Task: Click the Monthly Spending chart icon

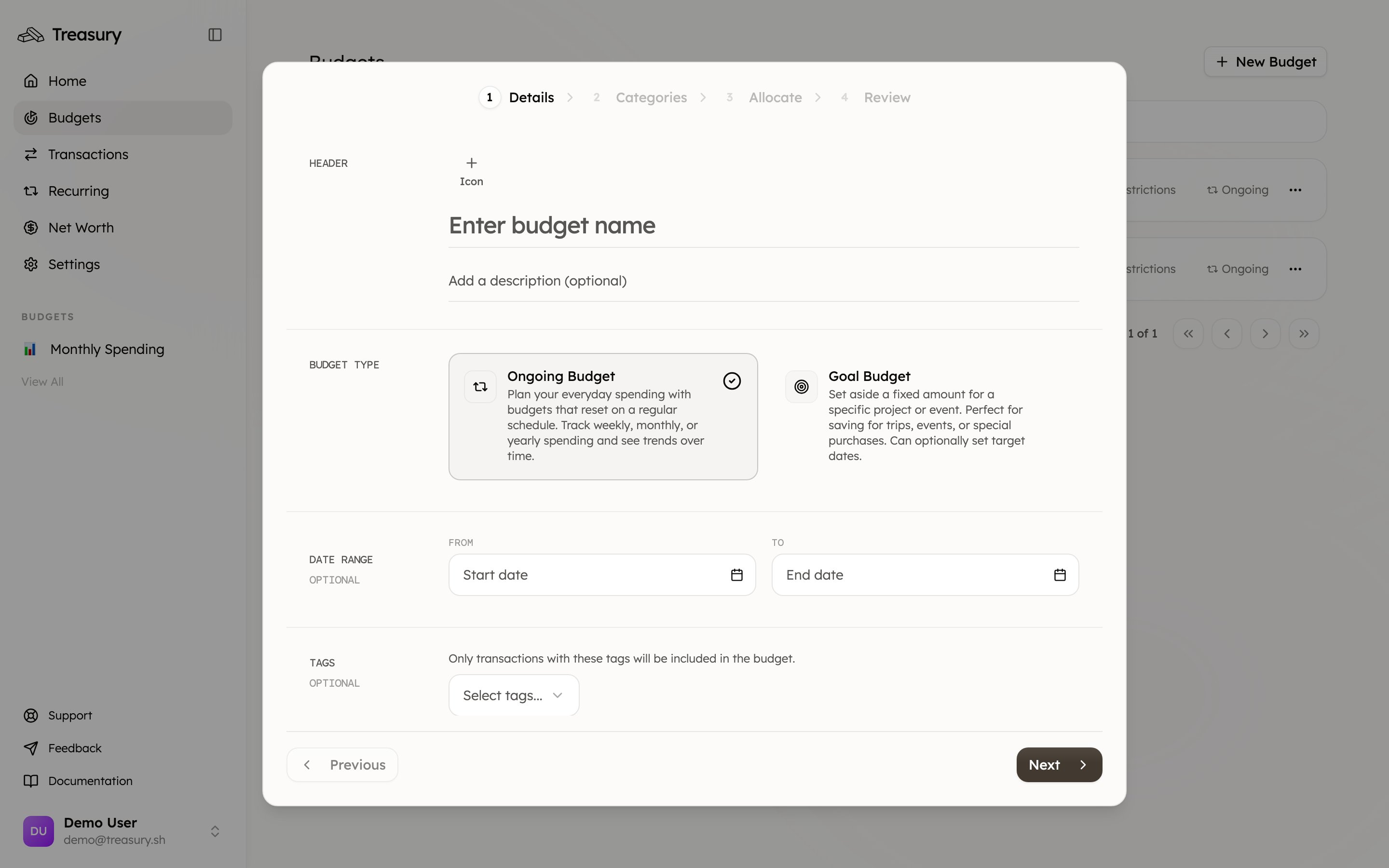Action: pos(30,349)
